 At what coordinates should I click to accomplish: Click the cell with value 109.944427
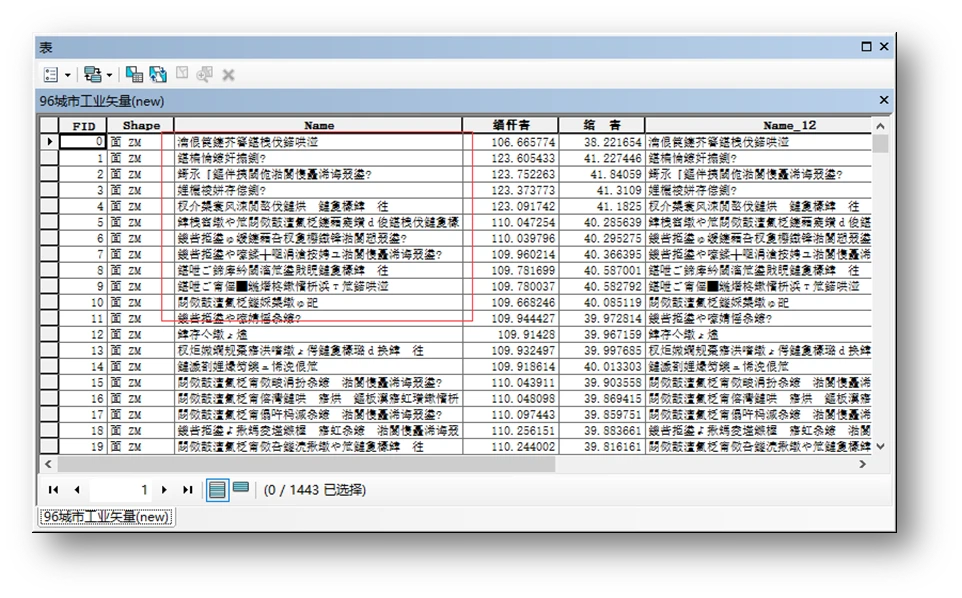pyautogui.click(x=510, y=318)
